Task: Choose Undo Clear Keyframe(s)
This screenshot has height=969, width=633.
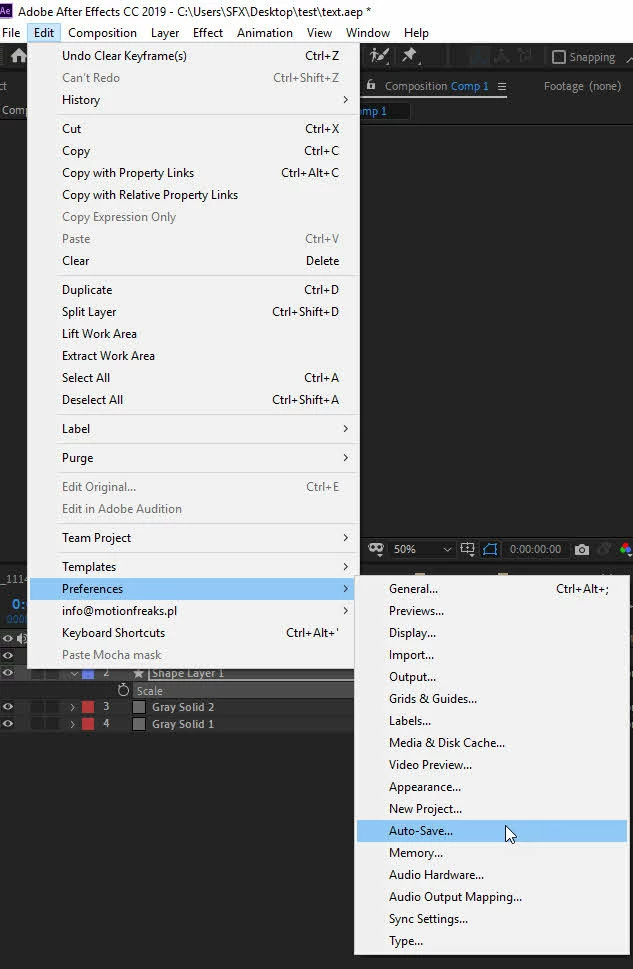Action: click(195, 56)
